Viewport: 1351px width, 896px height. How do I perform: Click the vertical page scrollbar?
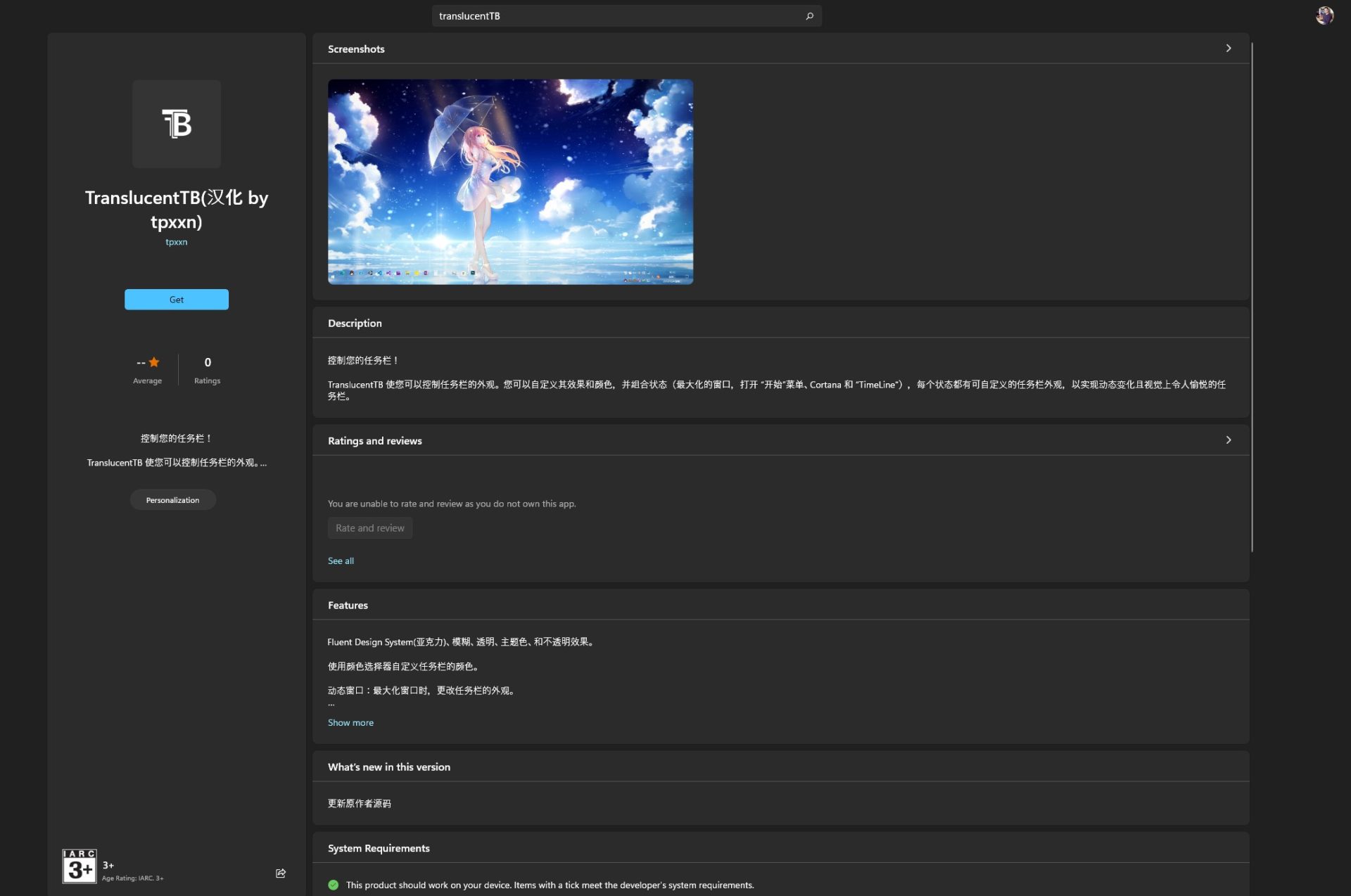(x=1252, y=295)
